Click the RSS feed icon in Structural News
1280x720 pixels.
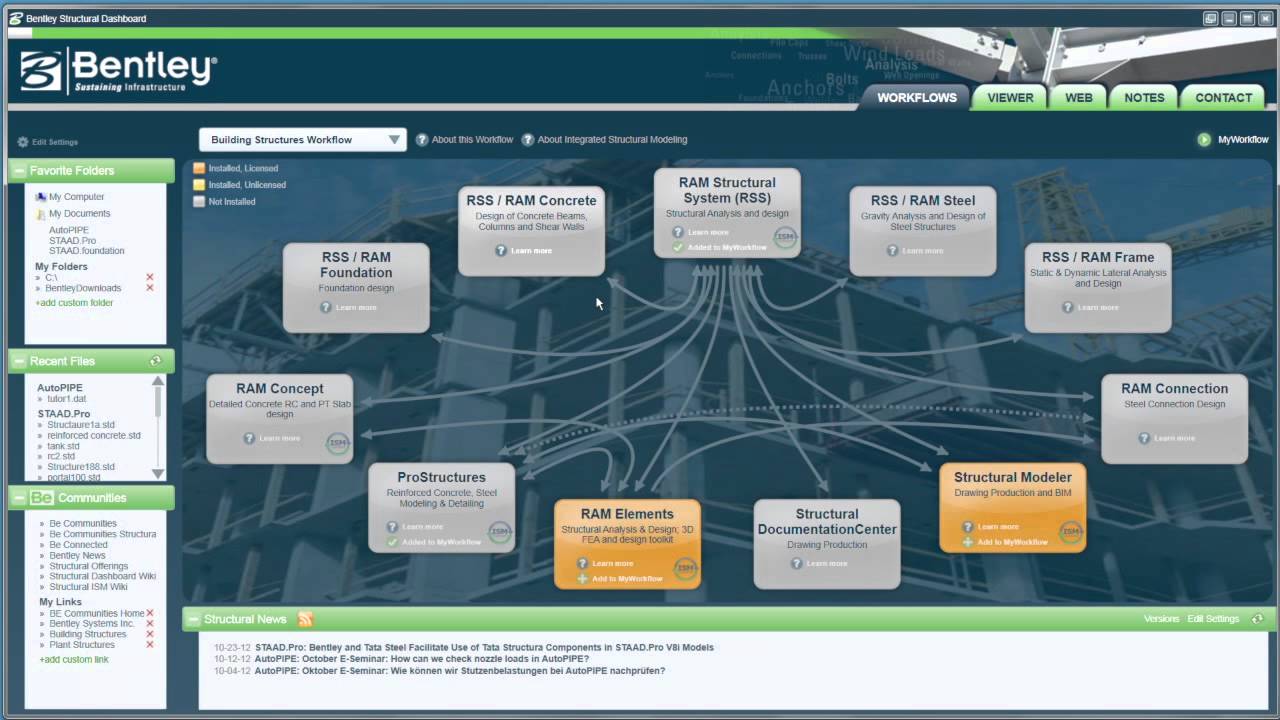coord(305,619)
